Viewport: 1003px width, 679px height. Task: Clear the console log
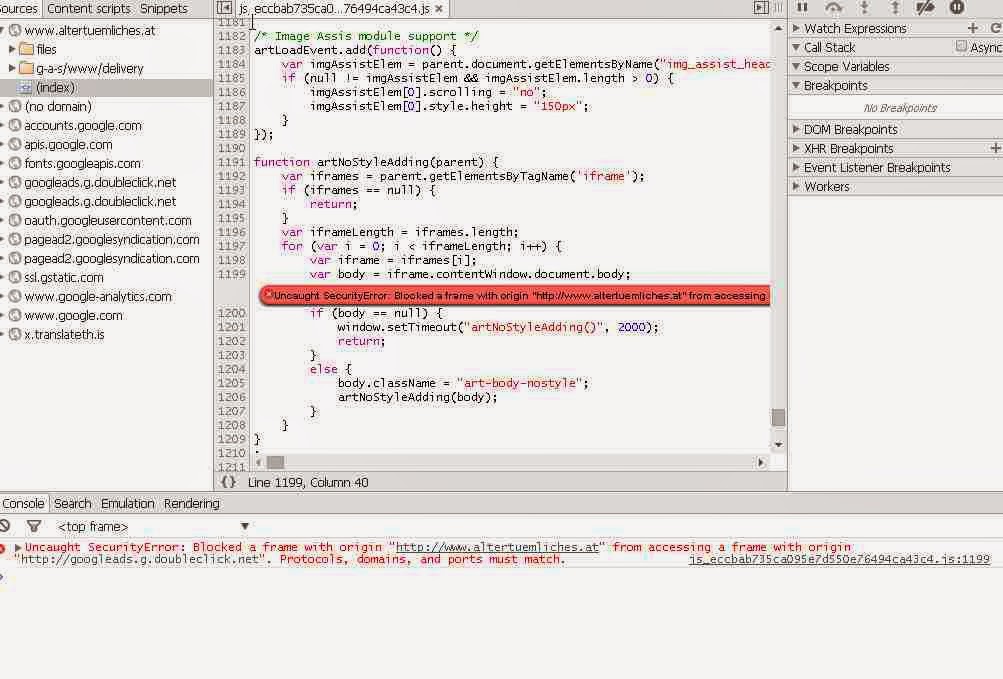click(6, 526)
